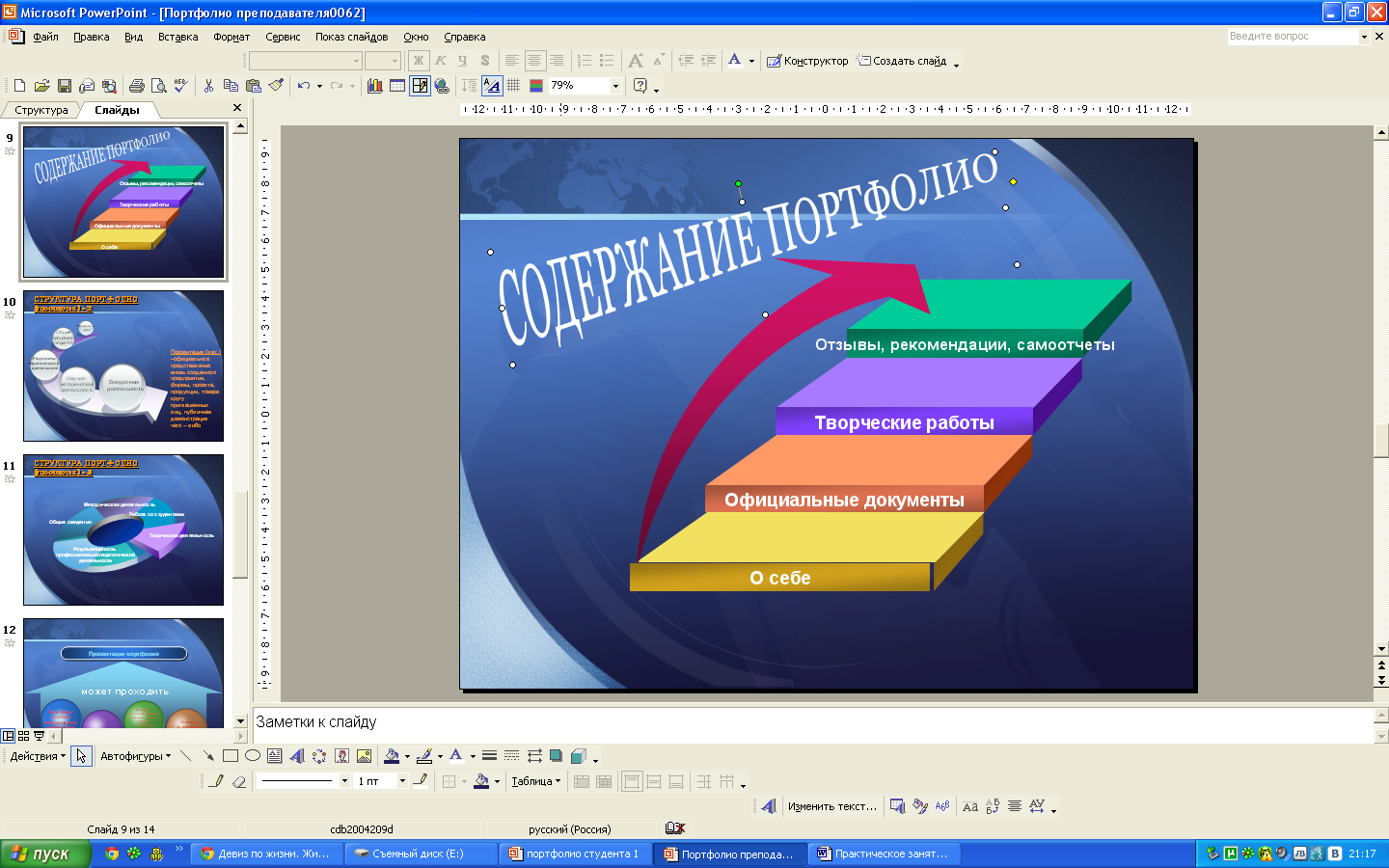Screen dimensions: 1389x868
Task: Choose a WordArt shape
Action: (x=942, y=806)
